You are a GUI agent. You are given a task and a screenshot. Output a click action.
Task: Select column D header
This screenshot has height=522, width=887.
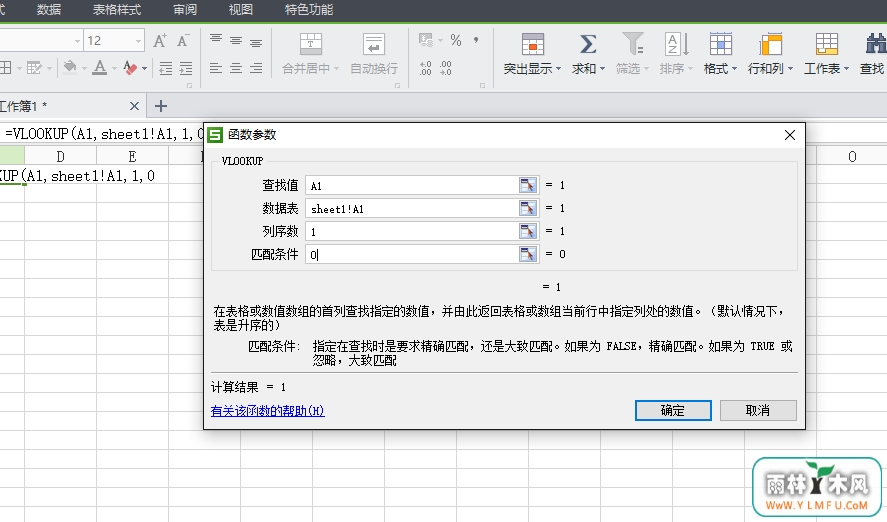[61, 156]
